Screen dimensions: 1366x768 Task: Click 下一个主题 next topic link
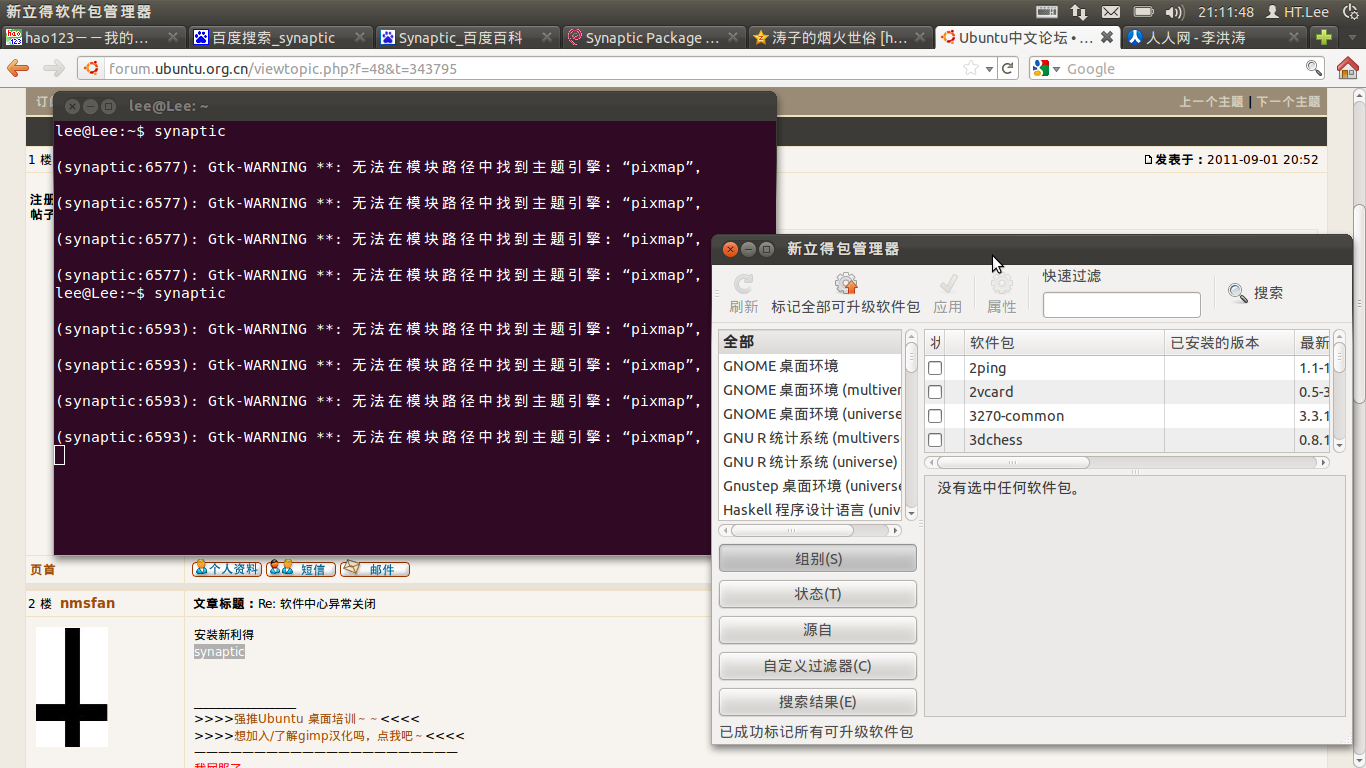1288,102
